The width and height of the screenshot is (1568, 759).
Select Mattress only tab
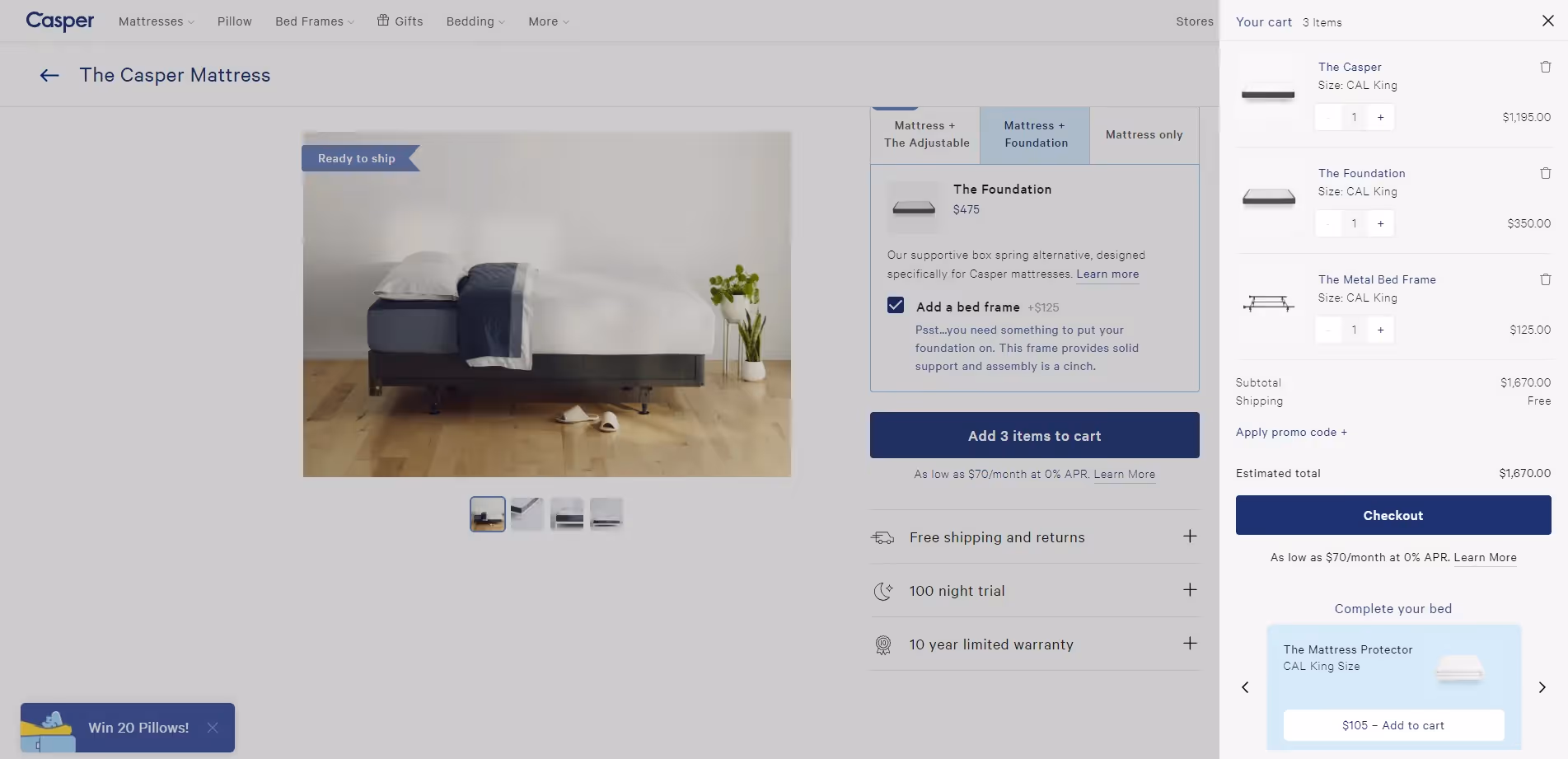tap(1144, 134)
